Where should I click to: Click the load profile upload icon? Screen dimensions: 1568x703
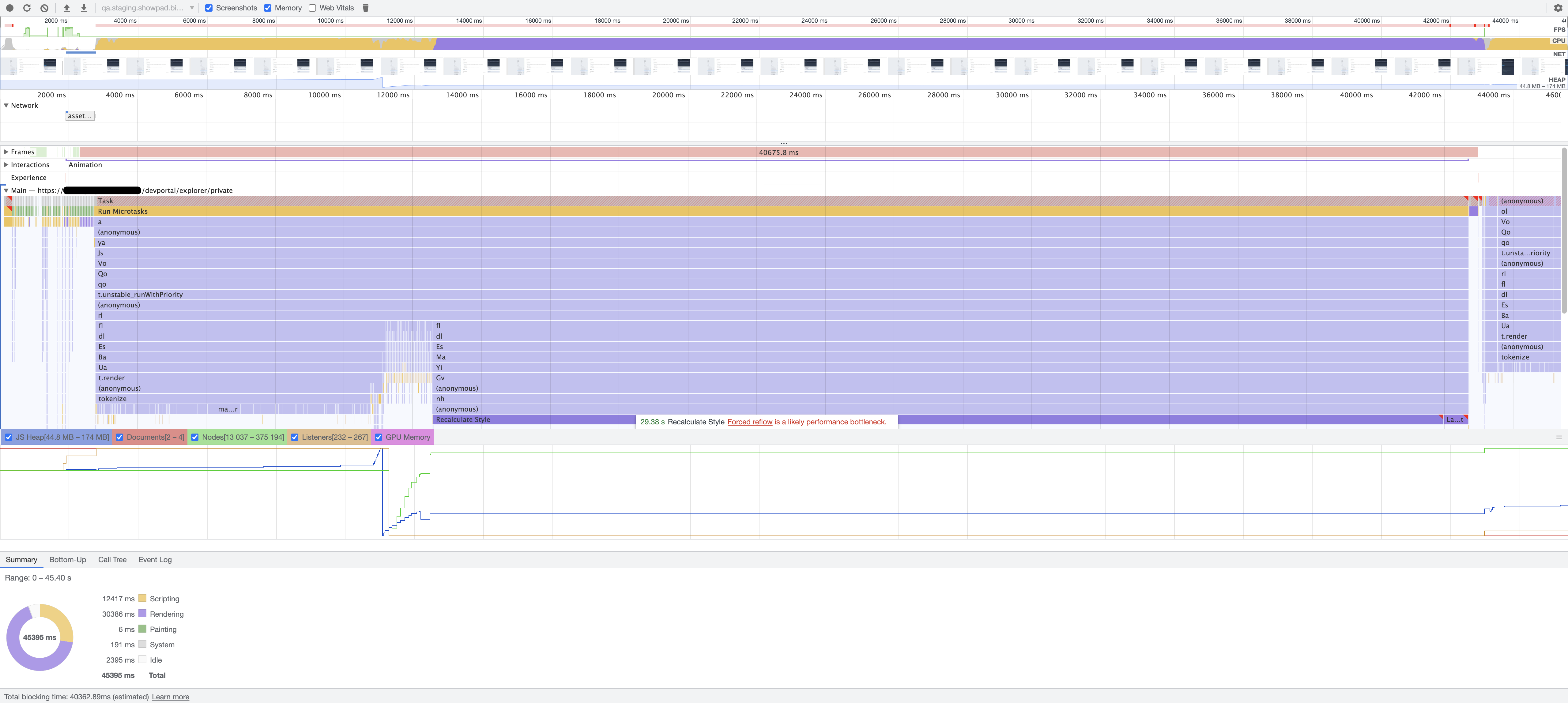66,8
